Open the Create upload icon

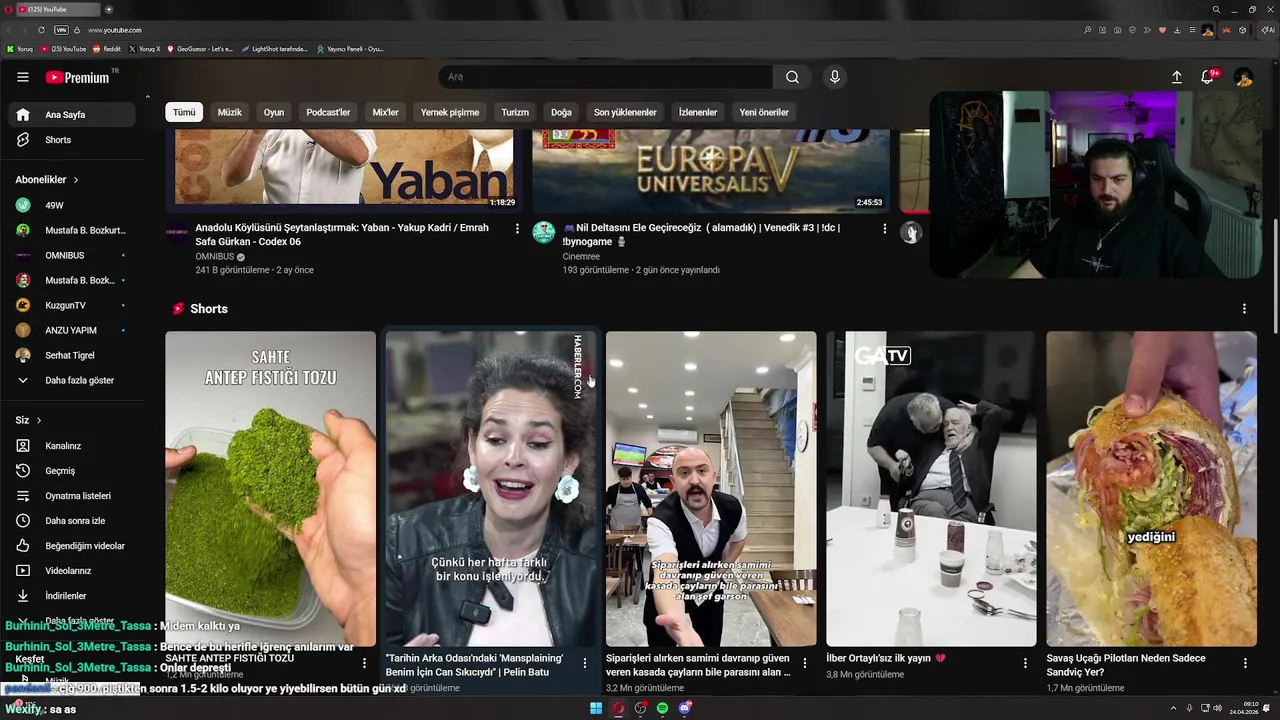[1177, 77]
